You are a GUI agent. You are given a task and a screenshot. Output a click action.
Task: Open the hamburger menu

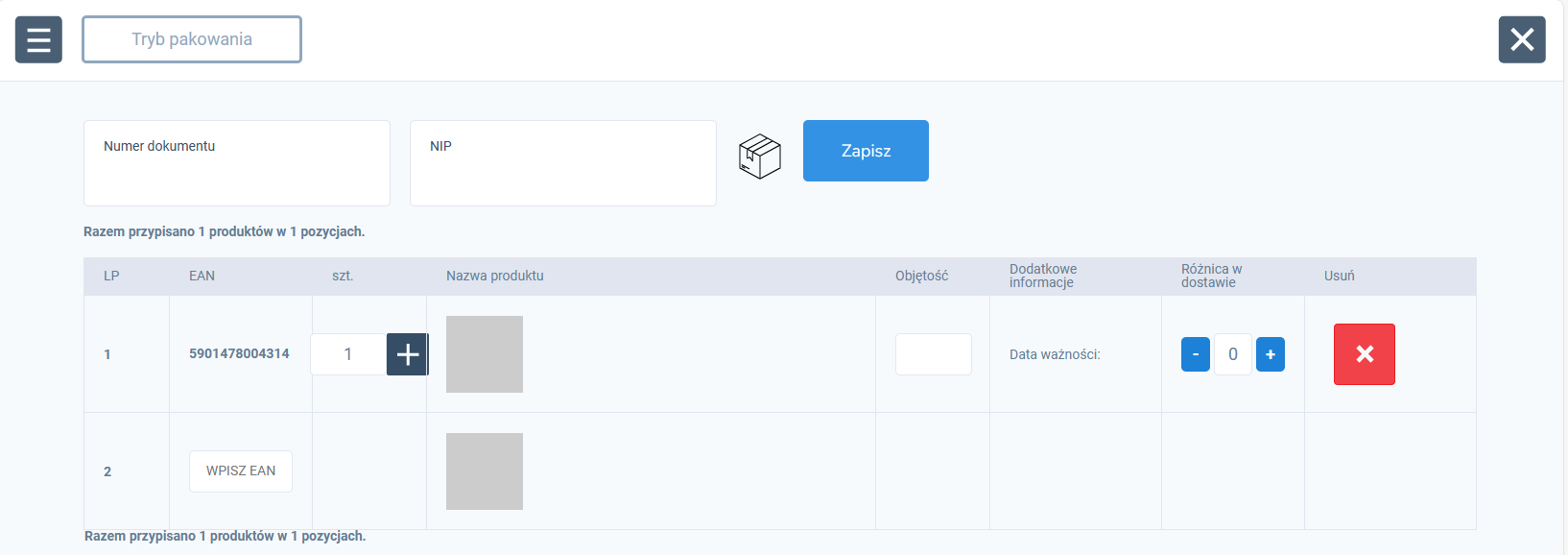tap(38, 39)
